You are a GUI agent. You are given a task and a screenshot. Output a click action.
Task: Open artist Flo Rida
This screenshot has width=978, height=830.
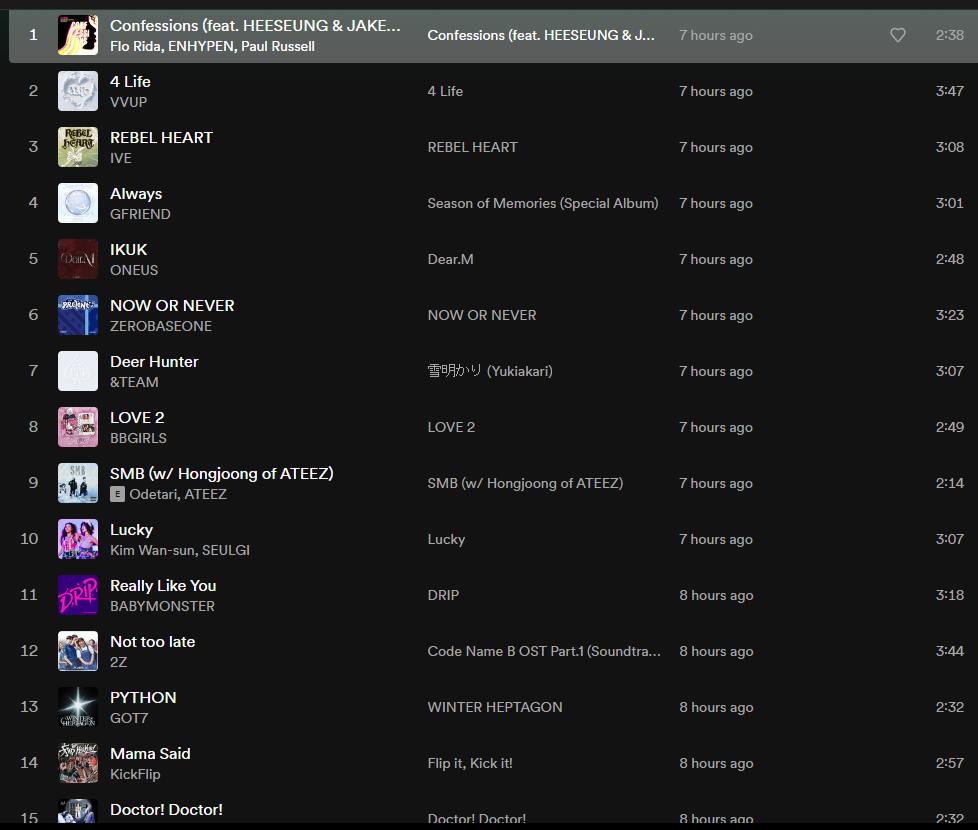point(135,46)
